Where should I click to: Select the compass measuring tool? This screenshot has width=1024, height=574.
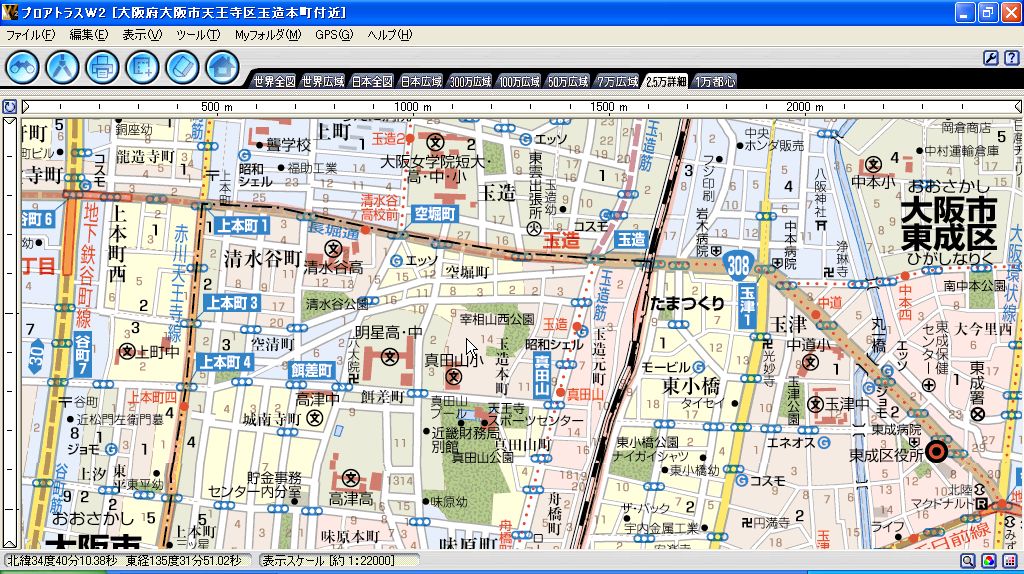coord(63,67)
